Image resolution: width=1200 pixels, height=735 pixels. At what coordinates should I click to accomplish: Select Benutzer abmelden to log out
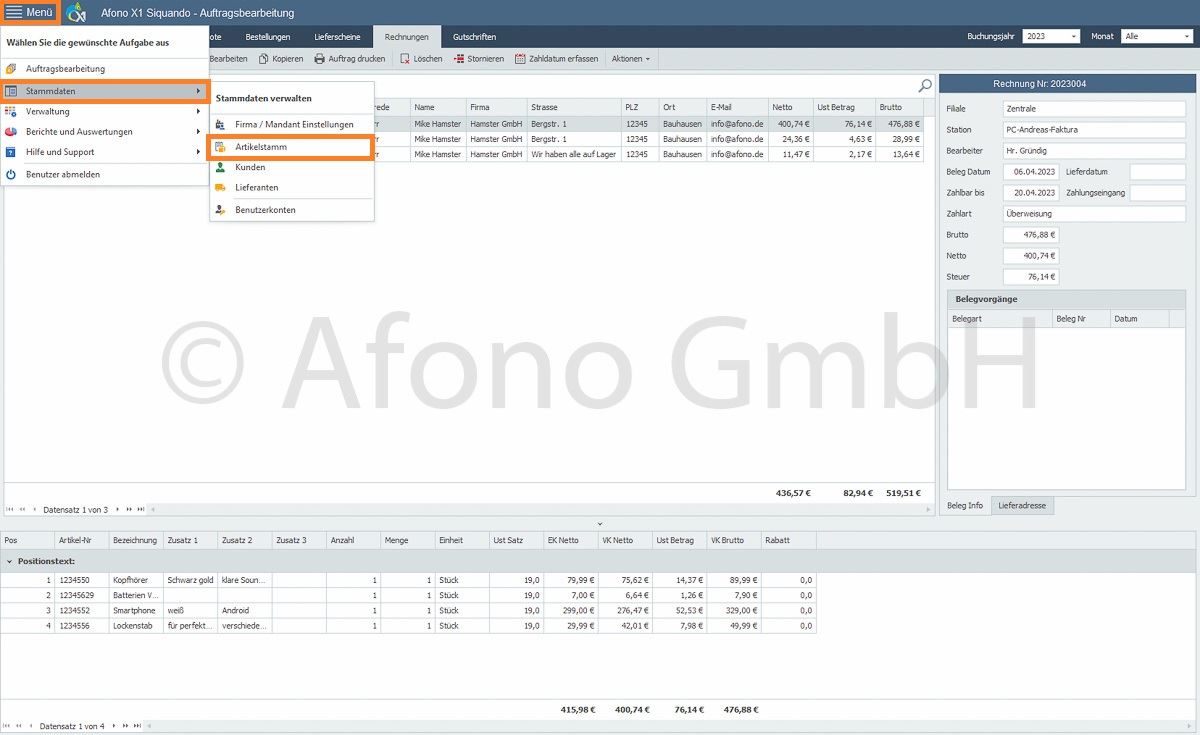[104, 174]
